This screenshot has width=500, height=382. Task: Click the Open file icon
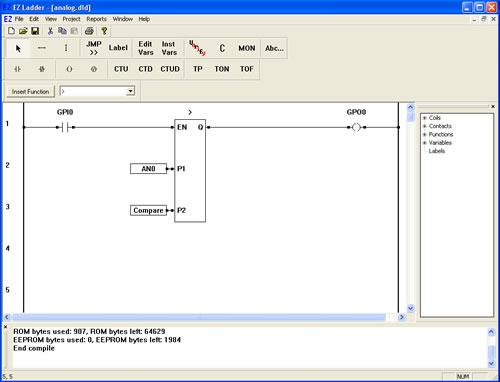click(23, 31)
